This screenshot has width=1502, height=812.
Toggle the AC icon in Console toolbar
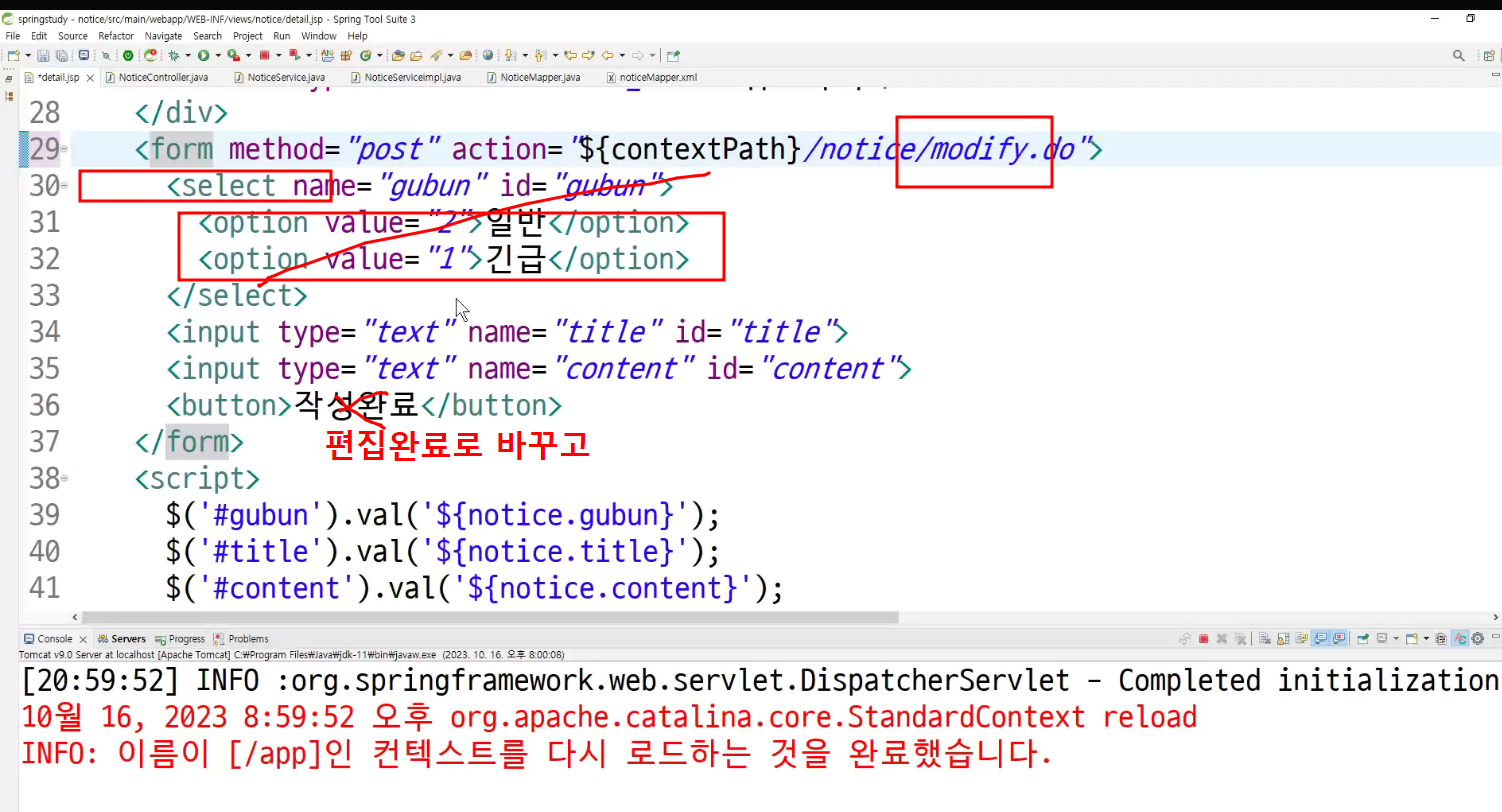[x=1460, y=638]
